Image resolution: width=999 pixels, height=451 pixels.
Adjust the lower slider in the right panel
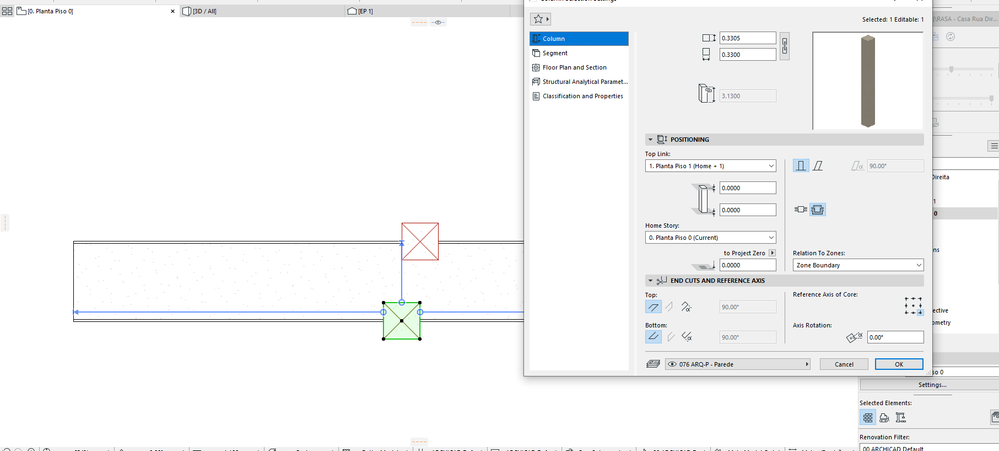click(991, 98)
